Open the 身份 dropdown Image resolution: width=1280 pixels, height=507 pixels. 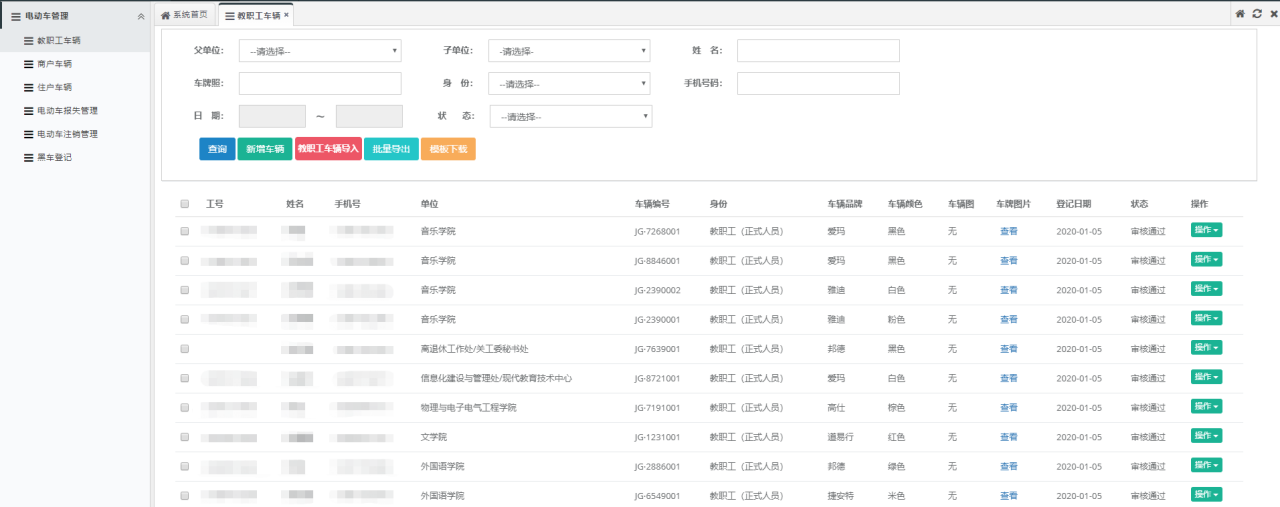[569, 84]
